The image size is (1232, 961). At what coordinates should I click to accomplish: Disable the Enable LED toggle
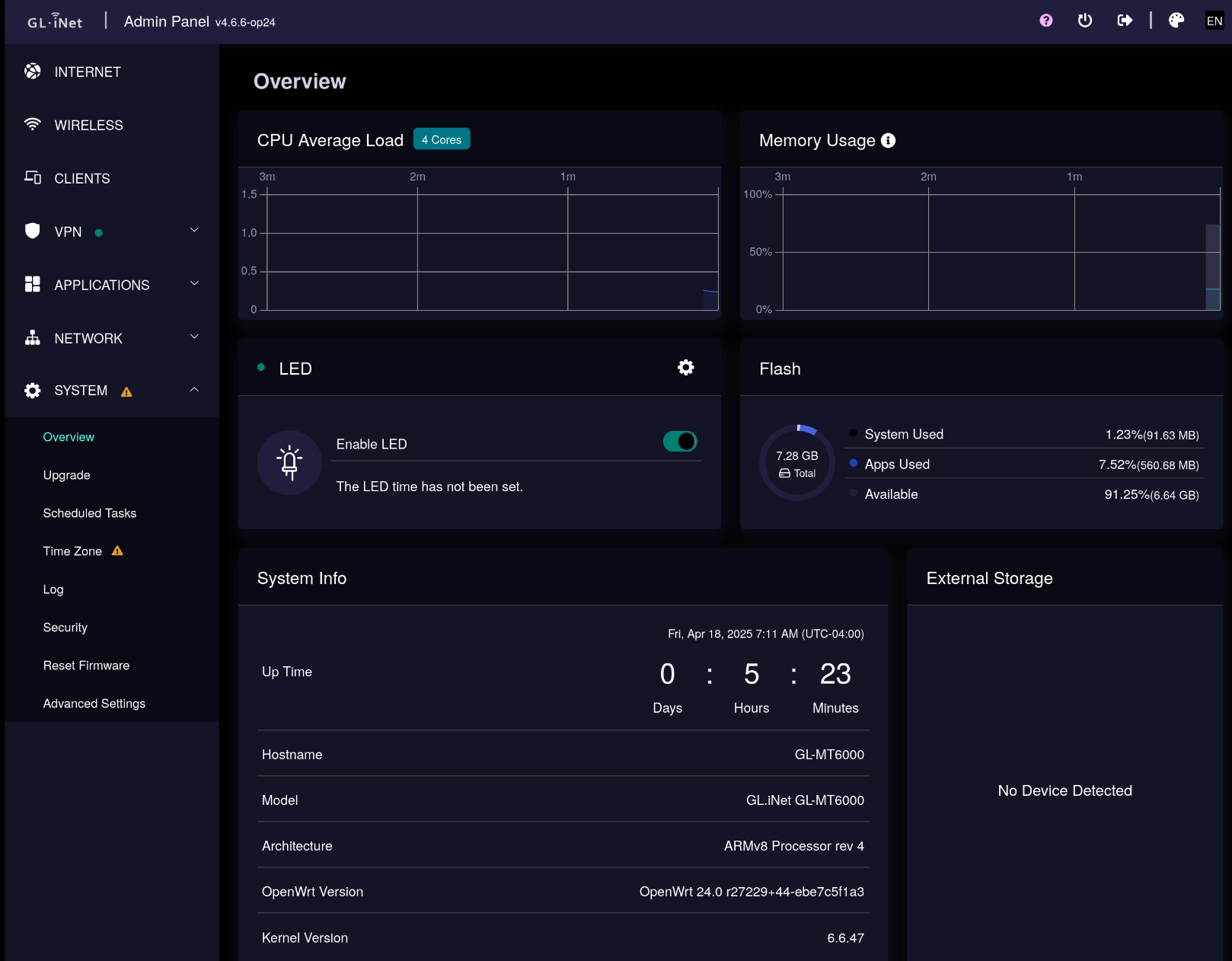[679, 442]
